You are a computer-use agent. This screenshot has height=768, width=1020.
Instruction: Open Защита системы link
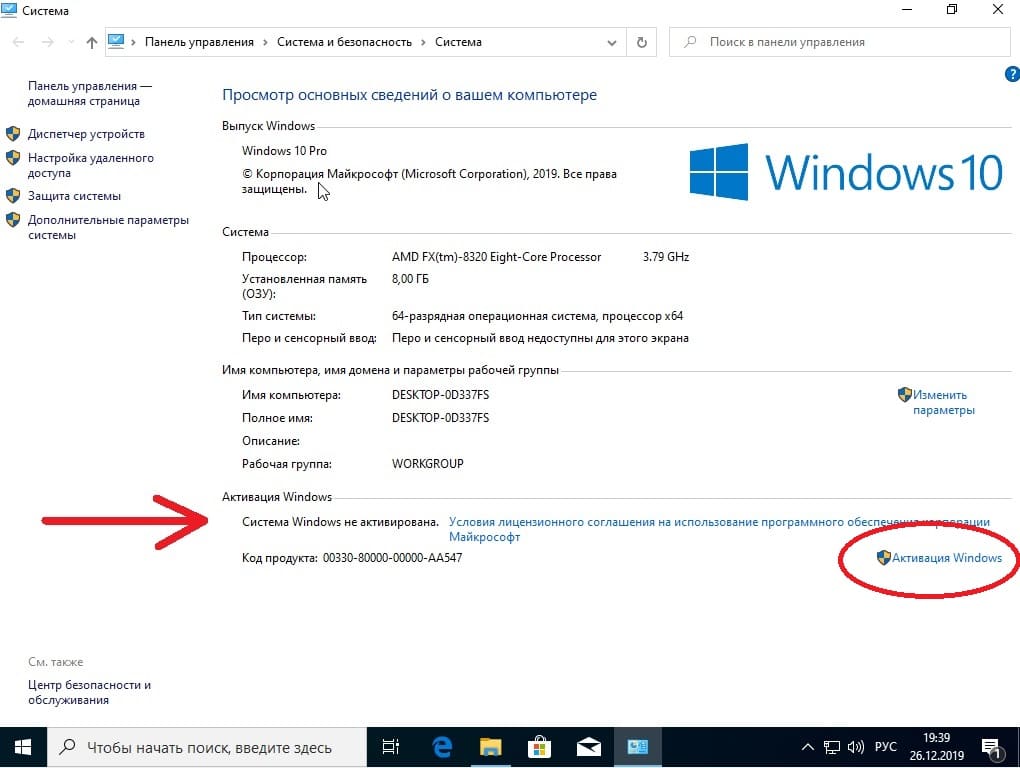(74, 196)
